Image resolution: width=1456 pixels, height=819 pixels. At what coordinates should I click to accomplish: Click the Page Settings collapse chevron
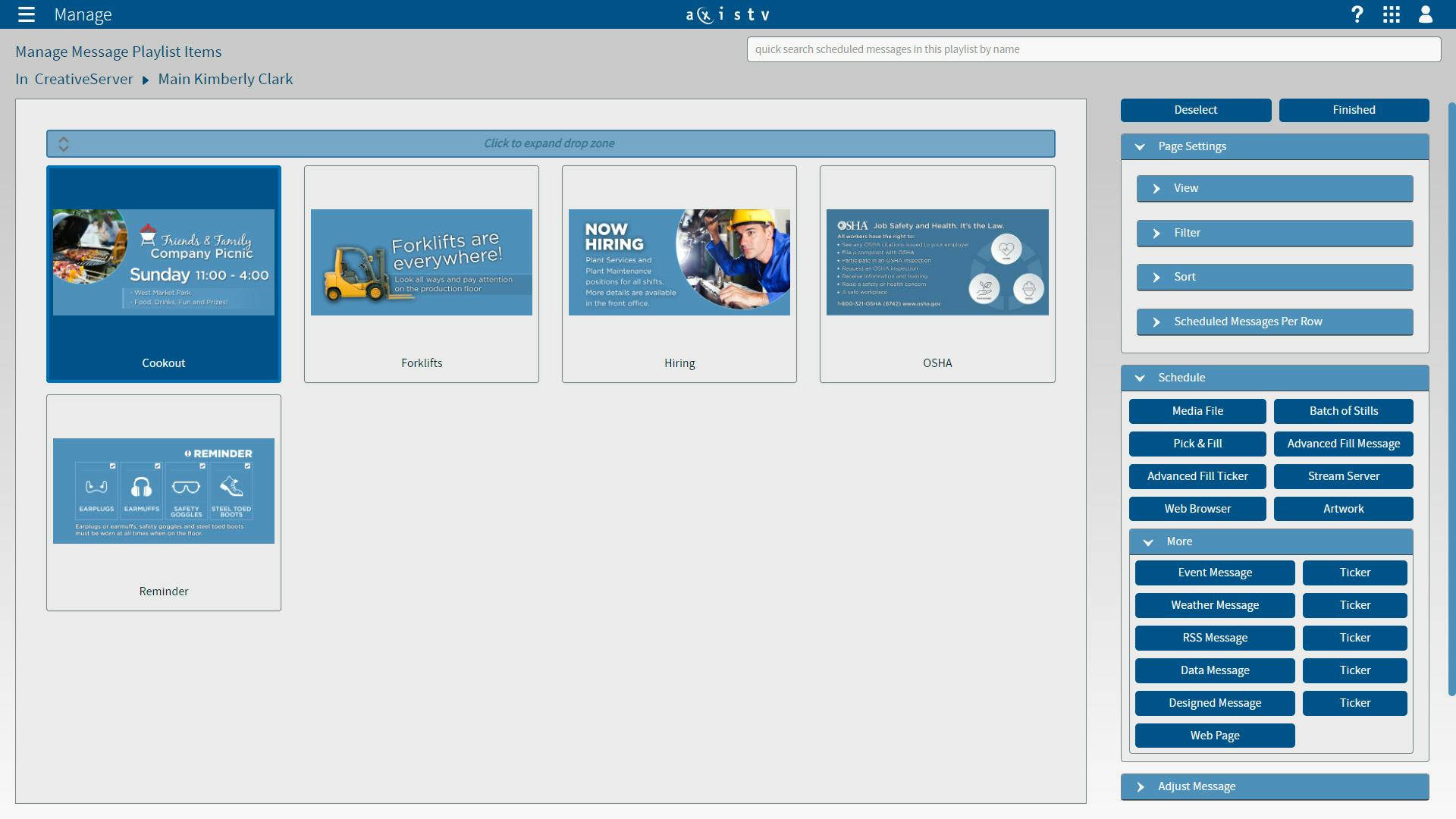pyautogui.click(x=1140, y=147)
